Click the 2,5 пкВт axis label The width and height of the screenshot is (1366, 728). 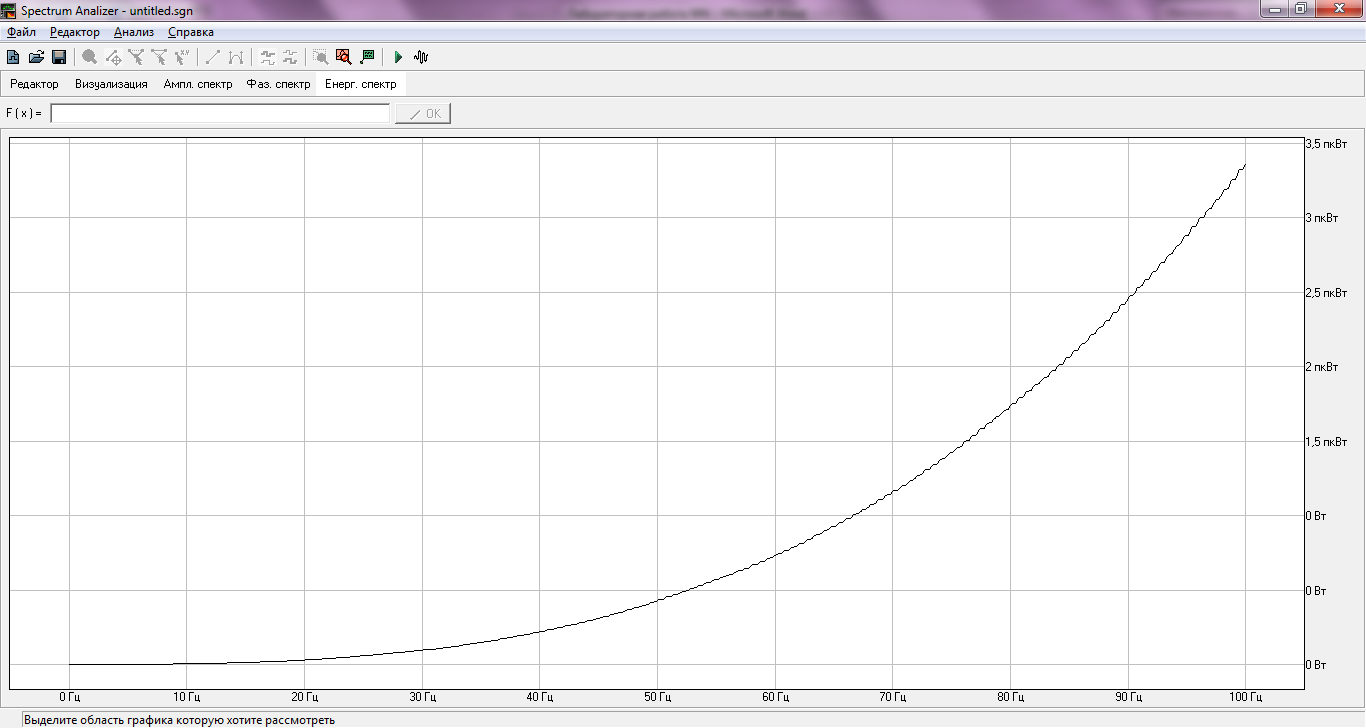tap(1327, 293)
